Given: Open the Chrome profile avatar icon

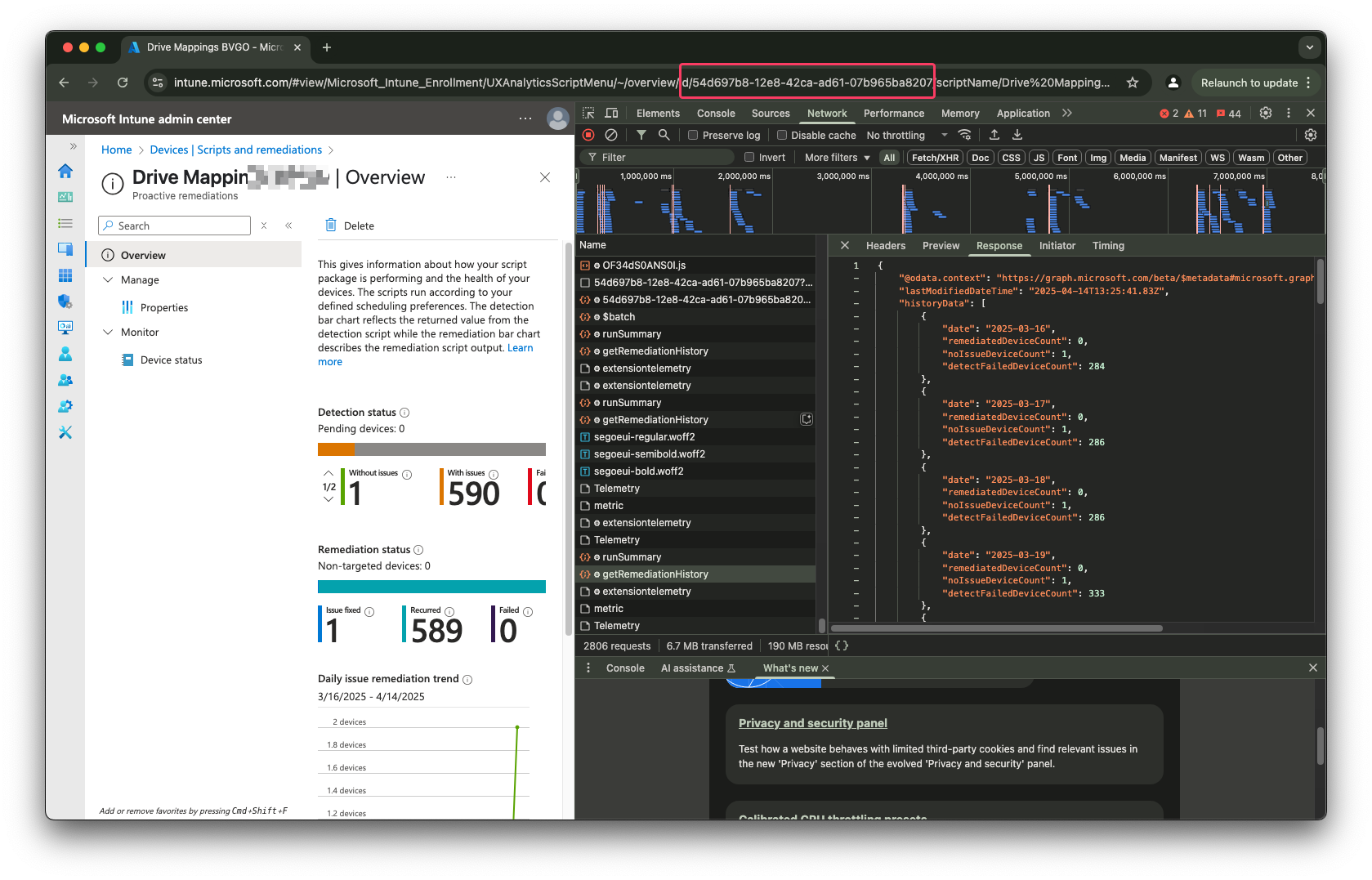Looking at the screenshot, I should tap(1173, 83).
